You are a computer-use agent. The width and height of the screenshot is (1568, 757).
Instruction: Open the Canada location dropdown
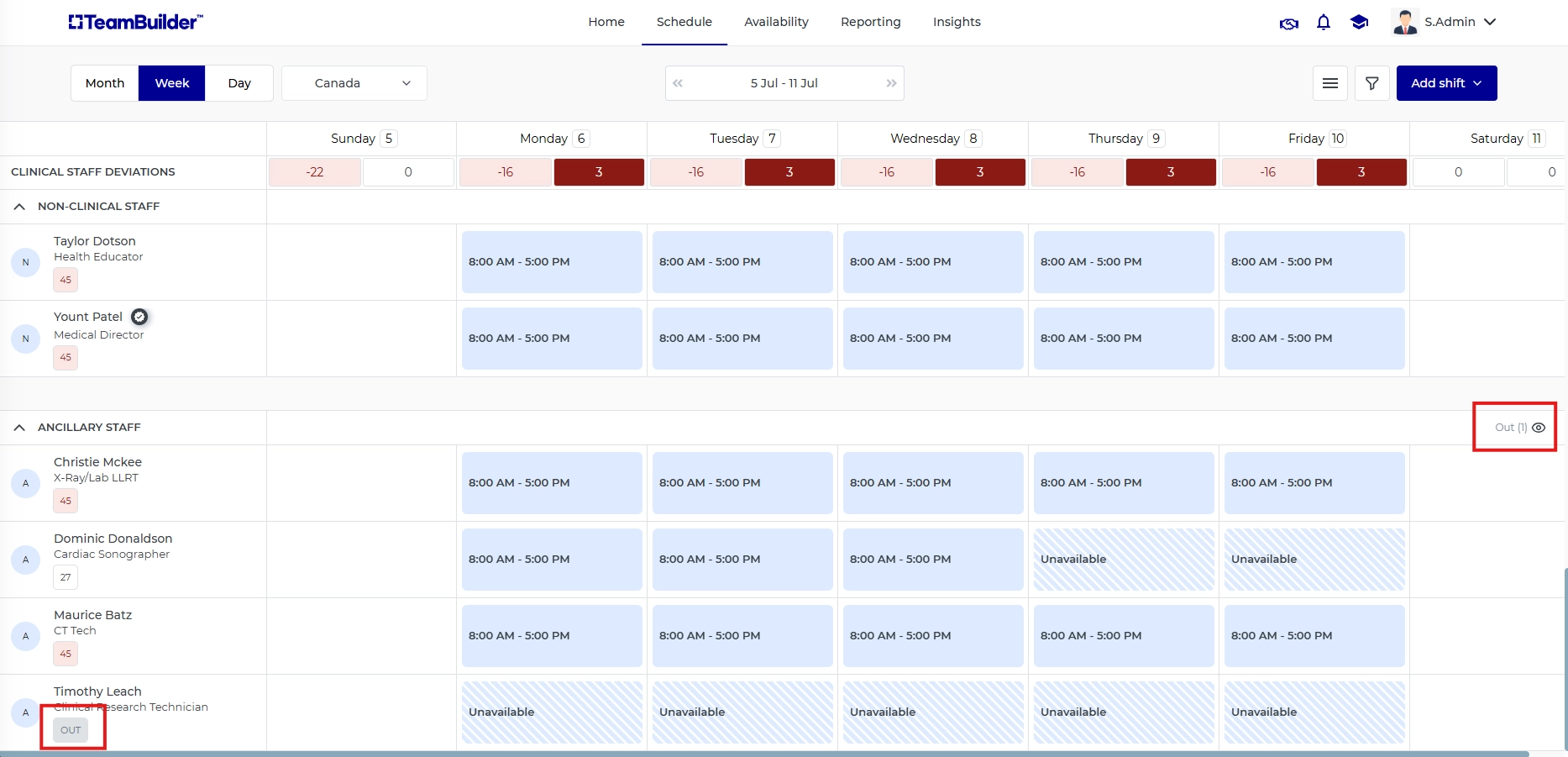coord(354,83)
